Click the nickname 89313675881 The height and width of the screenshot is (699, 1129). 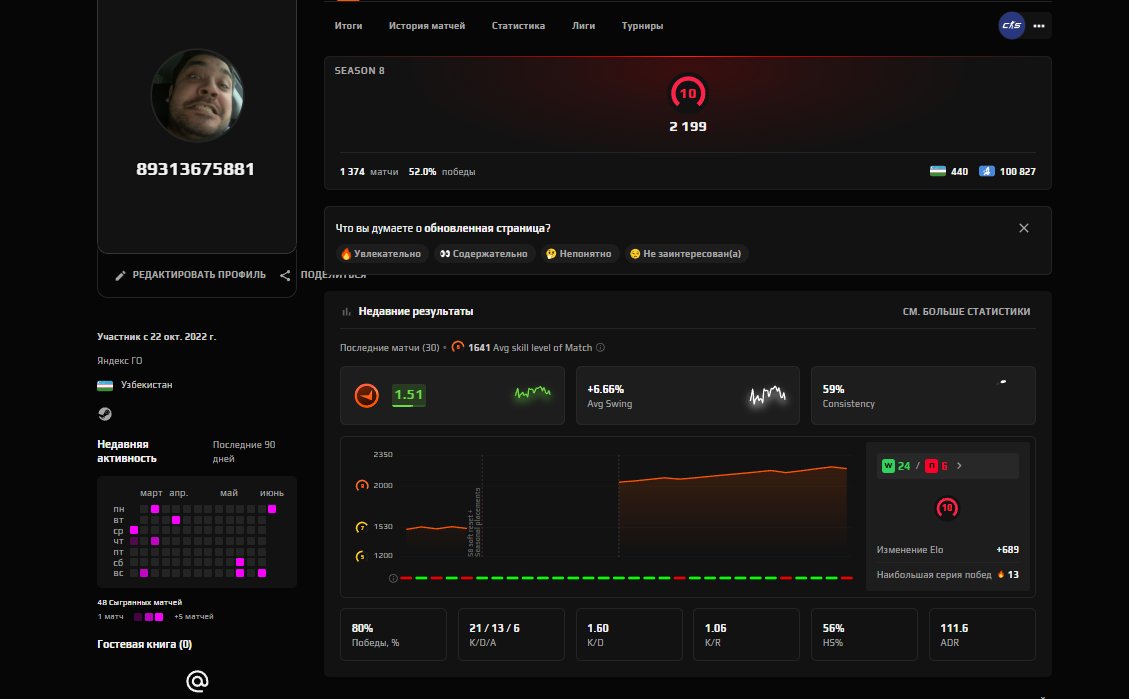pos(195,169)
